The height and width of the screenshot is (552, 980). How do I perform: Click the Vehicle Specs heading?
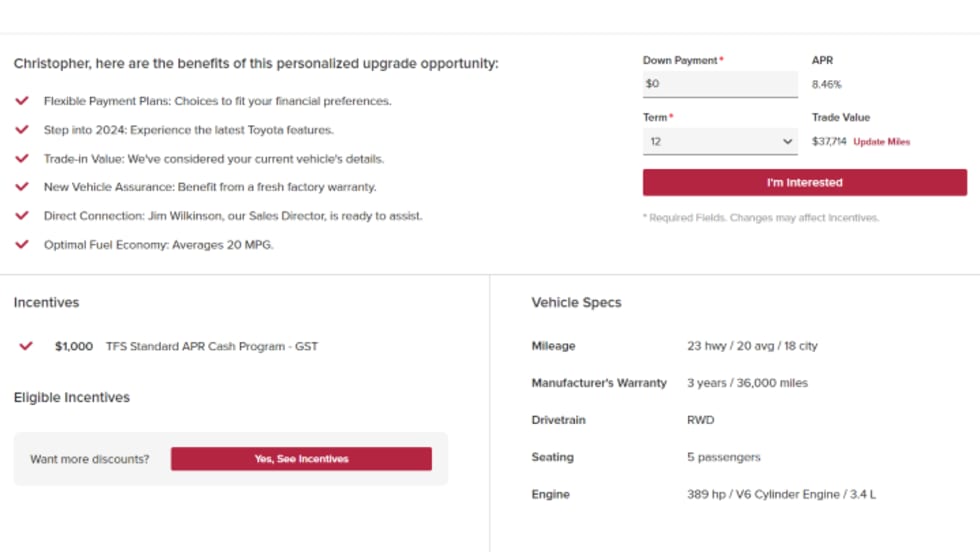pyautogui.click(x=576, y=302)
